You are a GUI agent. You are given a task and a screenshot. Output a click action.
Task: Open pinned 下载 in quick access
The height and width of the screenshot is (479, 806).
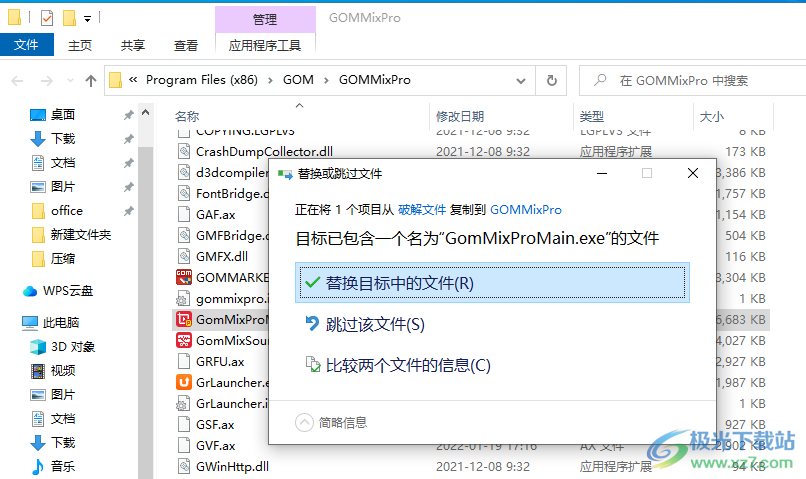[63, 139]
